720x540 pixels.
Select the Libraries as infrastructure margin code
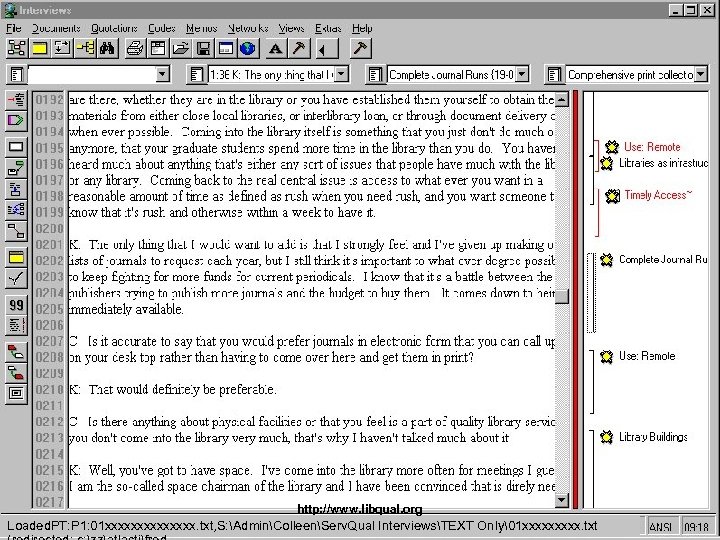pyautogui.click(x=663, y=163)
